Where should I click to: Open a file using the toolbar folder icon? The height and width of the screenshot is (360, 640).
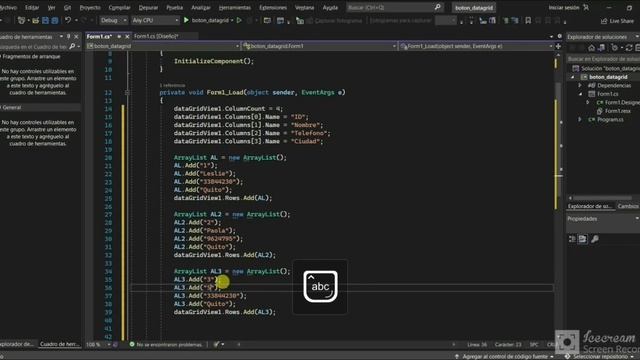(36, 20)
